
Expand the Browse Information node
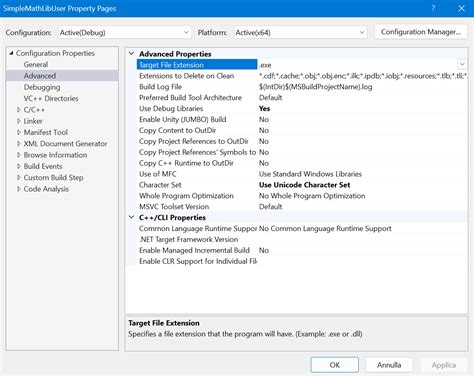pos(19,155)
